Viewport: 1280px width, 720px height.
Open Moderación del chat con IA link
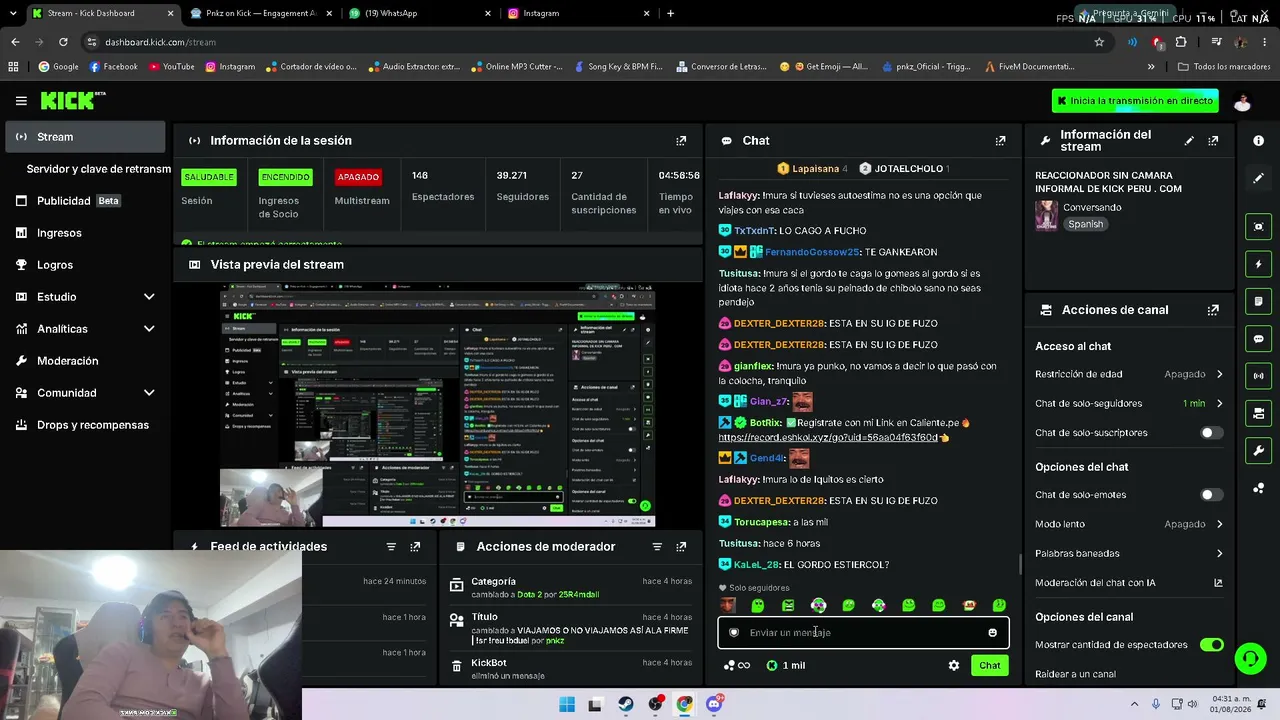click(x=1129, y=583)
